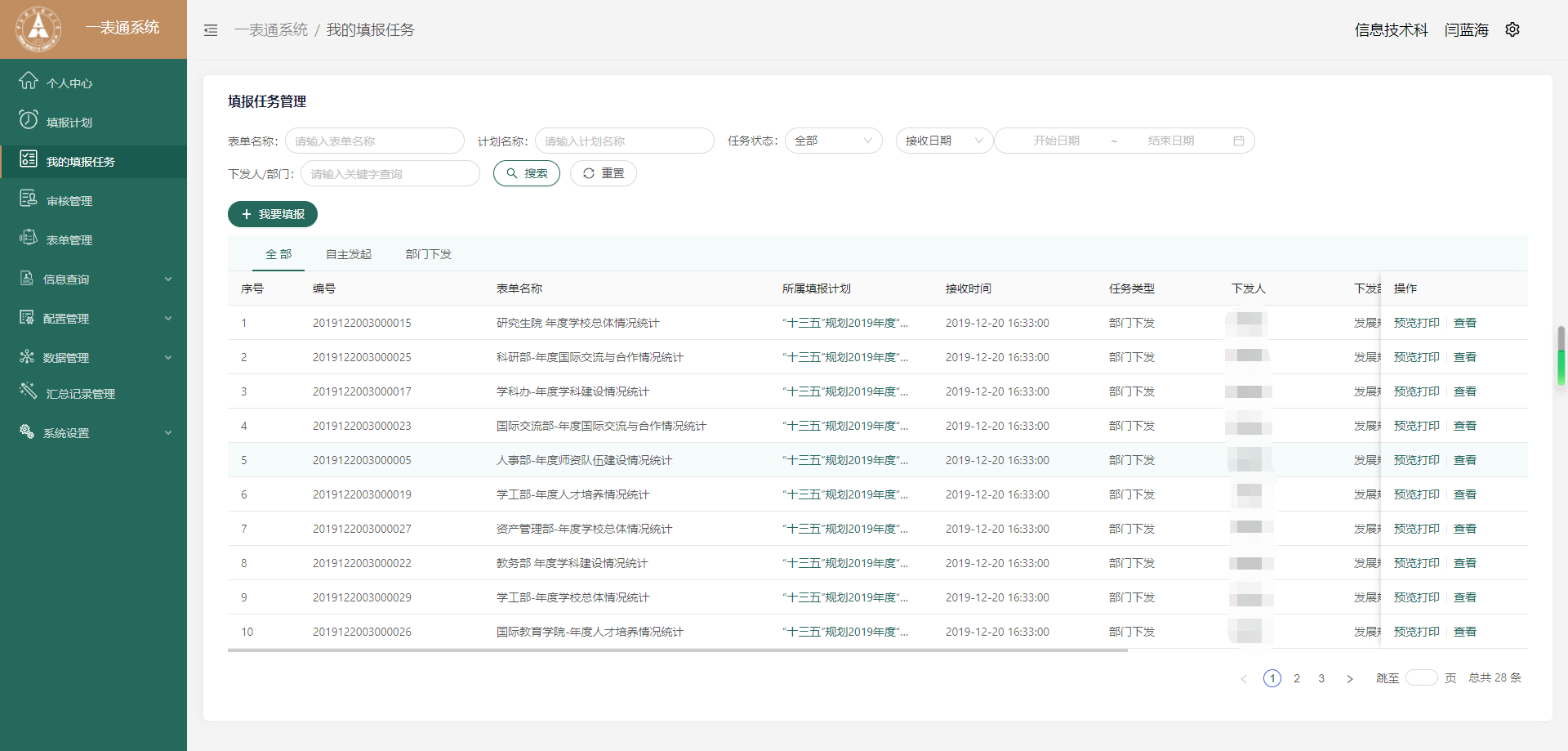This screenshot has width=1568, height=751.
Task: Click the 表单管理 sidebar icon
Action: (29, 238)
